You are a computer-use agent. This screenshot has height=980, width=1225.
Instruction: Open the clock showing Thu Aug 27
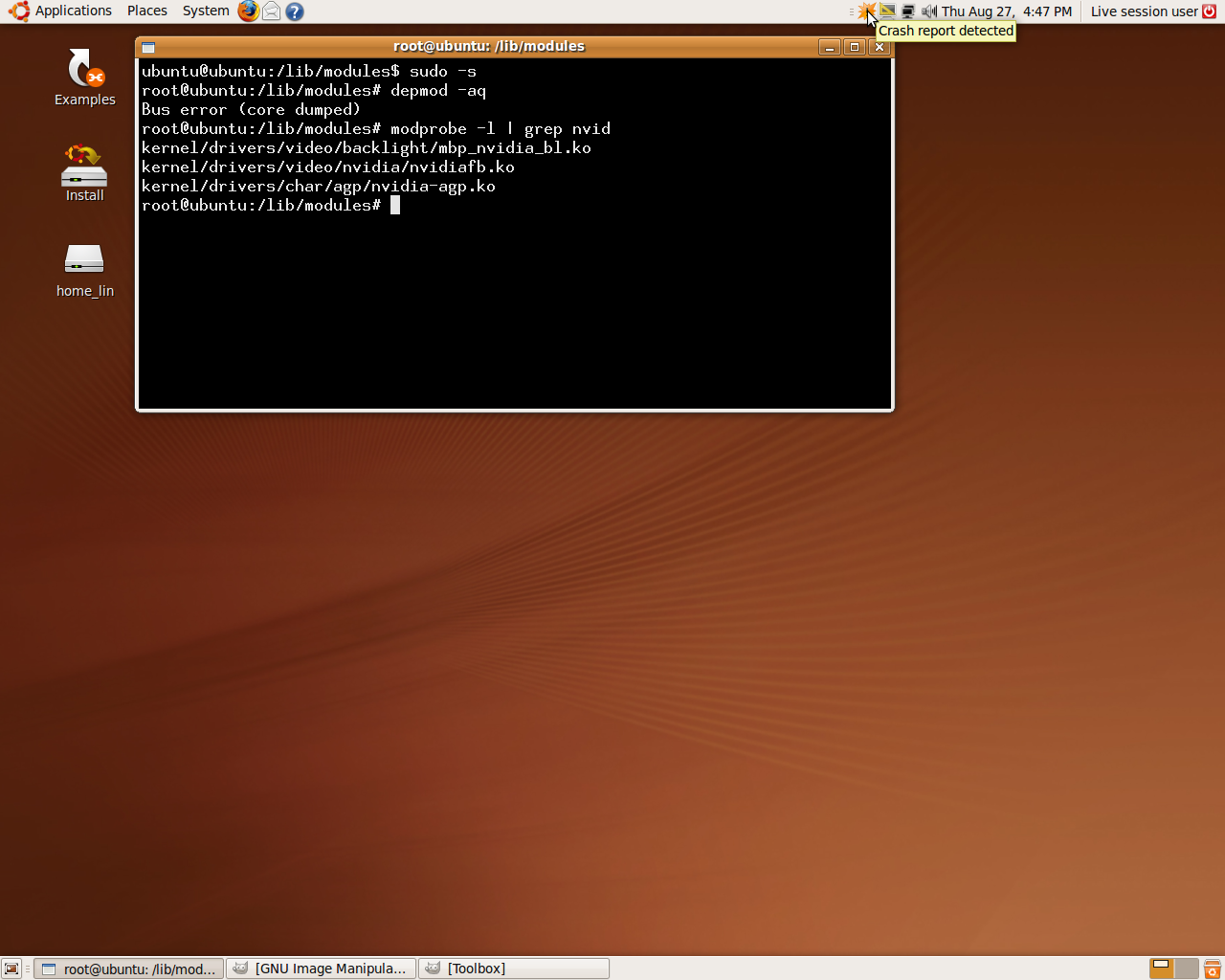(x=1007, y=11)
